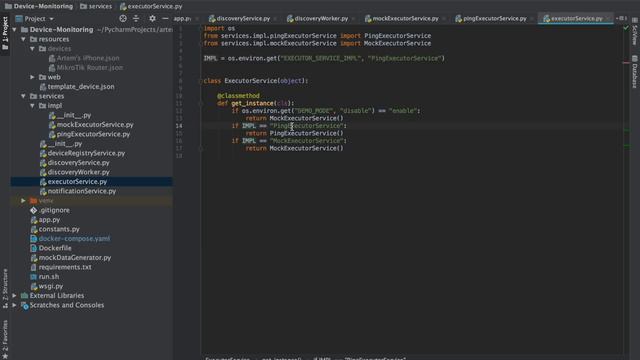Switch to the app.py editor tab

182,19
